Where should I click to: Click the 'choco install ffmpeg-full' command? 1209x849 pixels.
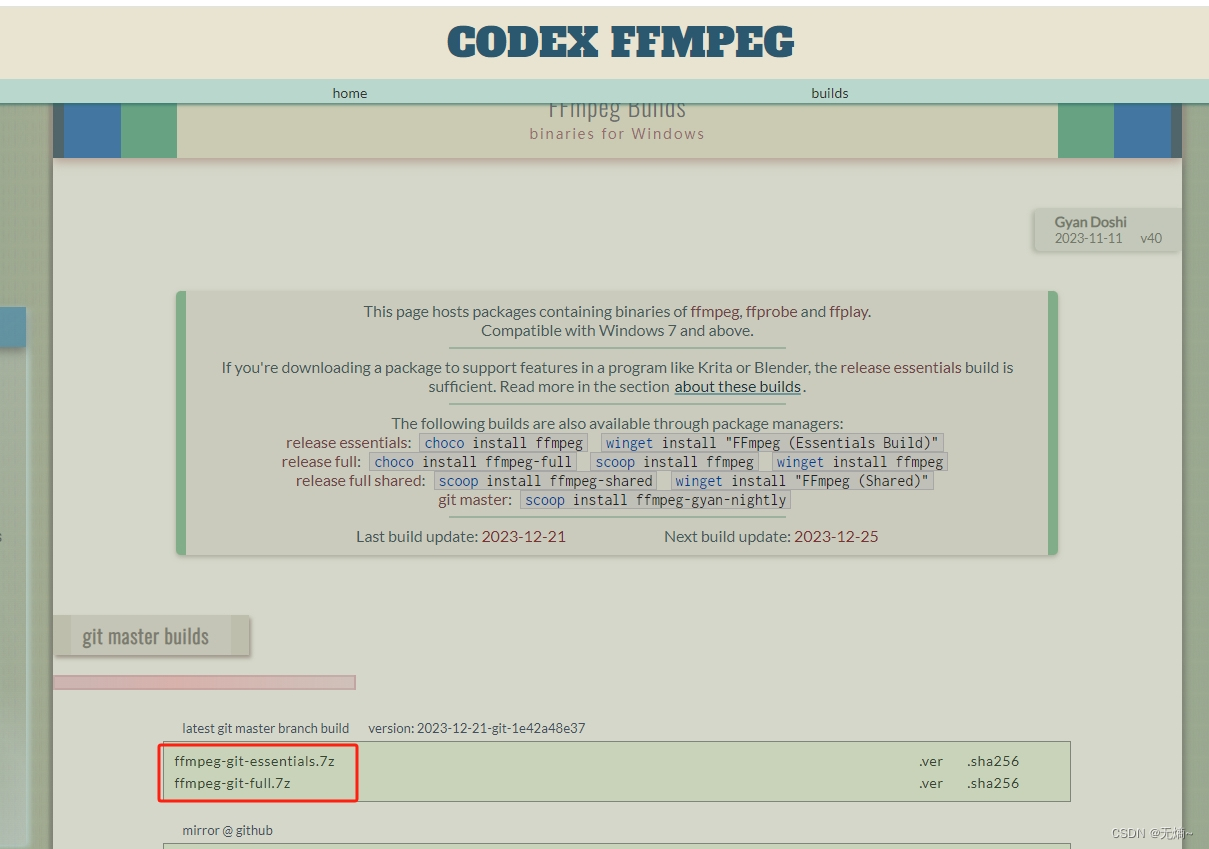coord(474,462)
